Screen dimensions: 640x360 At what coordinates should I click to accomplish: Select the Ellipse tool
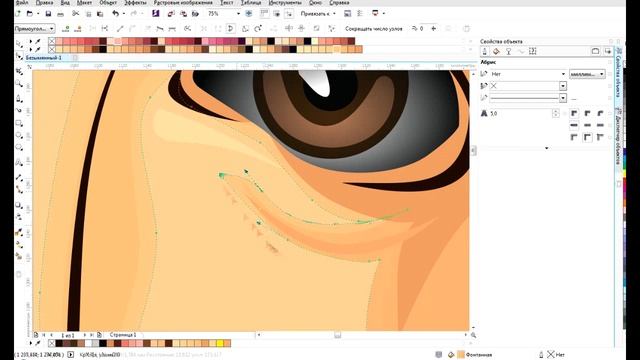[x=19, y=135]
